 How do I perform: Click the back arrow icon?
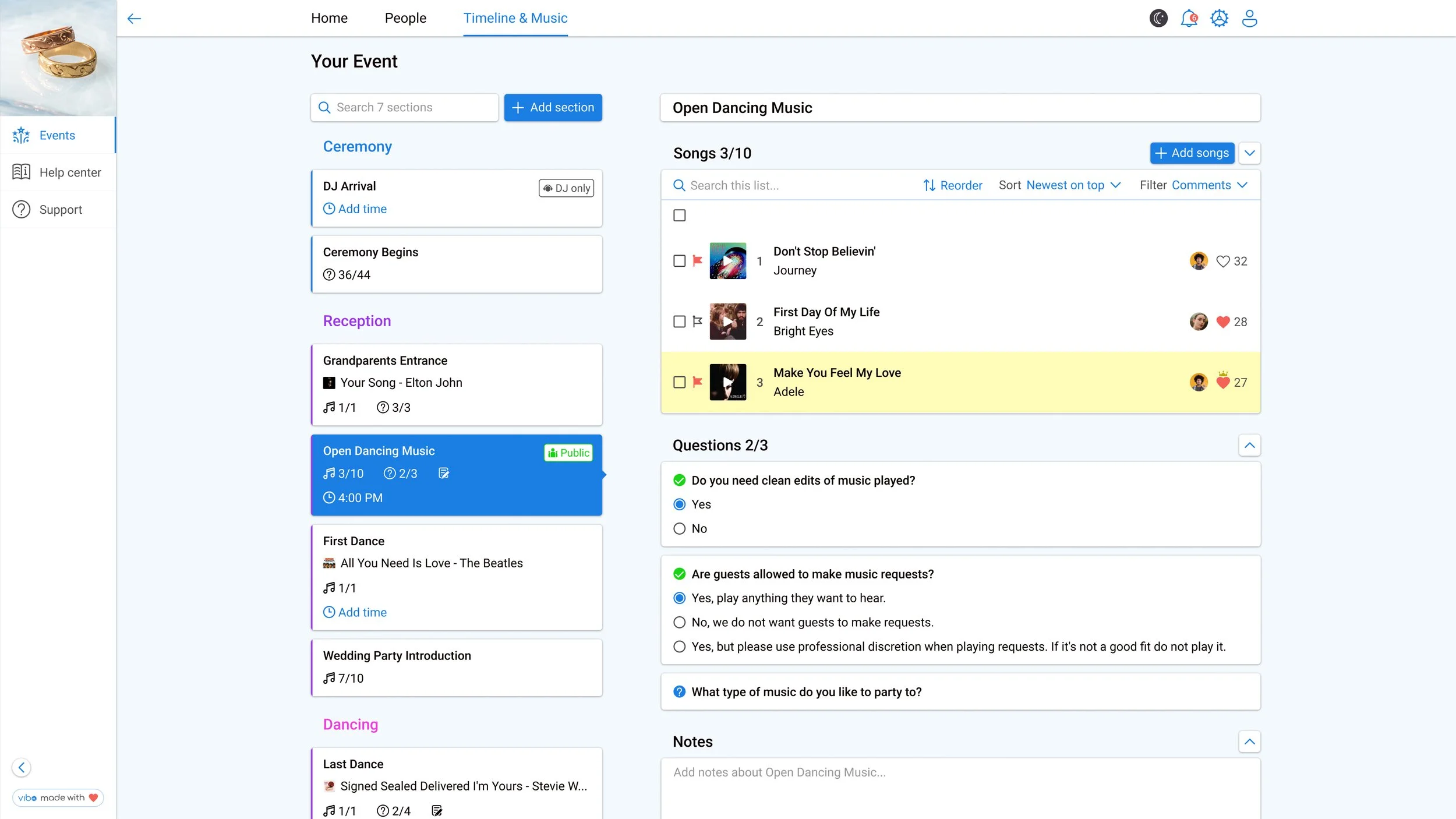[x=134, y=18]
